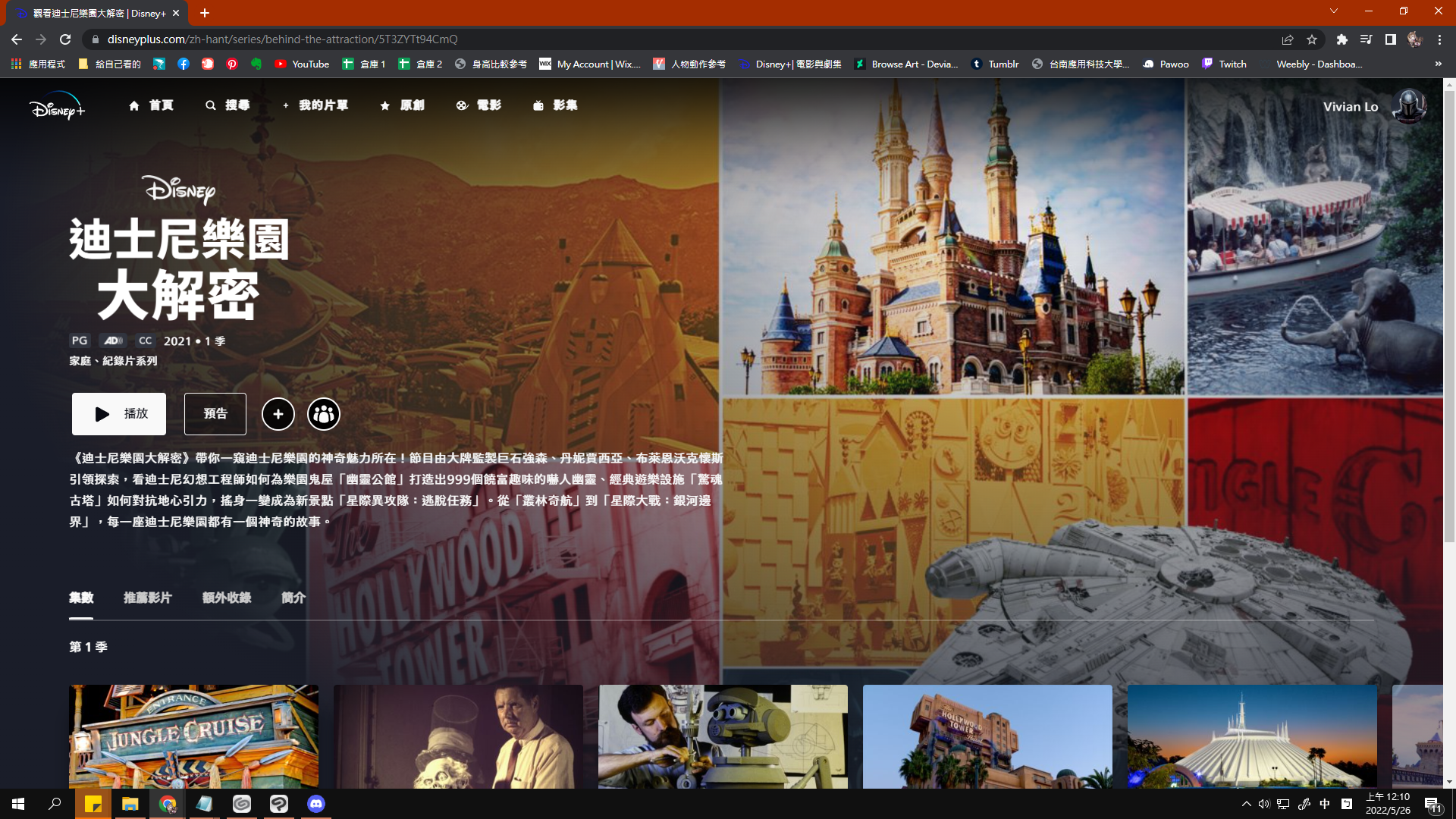Open volume control in tray

1264,804
